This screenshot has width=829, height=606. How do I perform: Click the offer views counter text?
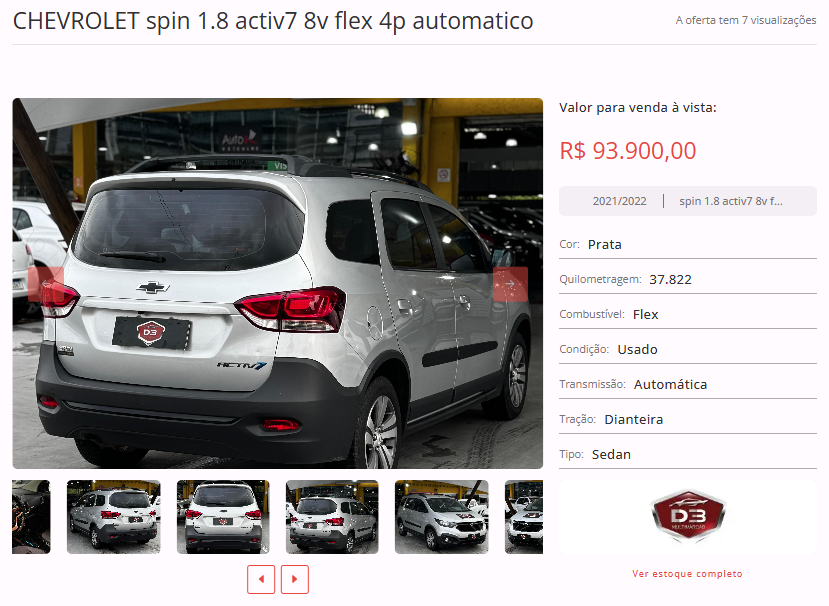coord(746,20)
